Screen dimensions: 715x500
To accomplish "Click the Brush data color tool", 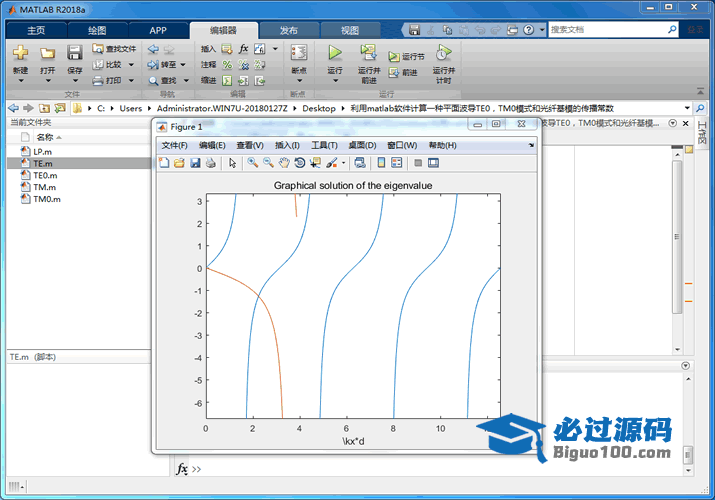I will [331, 162].
